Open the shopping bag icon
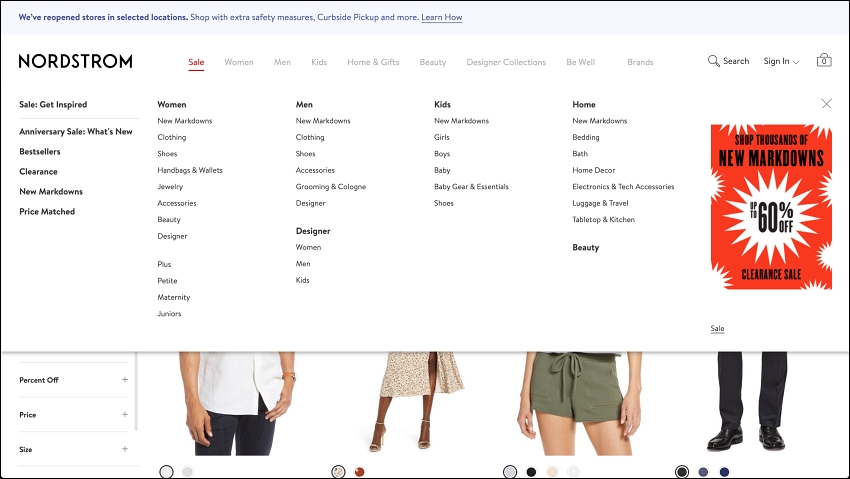 tap(824, 60)
